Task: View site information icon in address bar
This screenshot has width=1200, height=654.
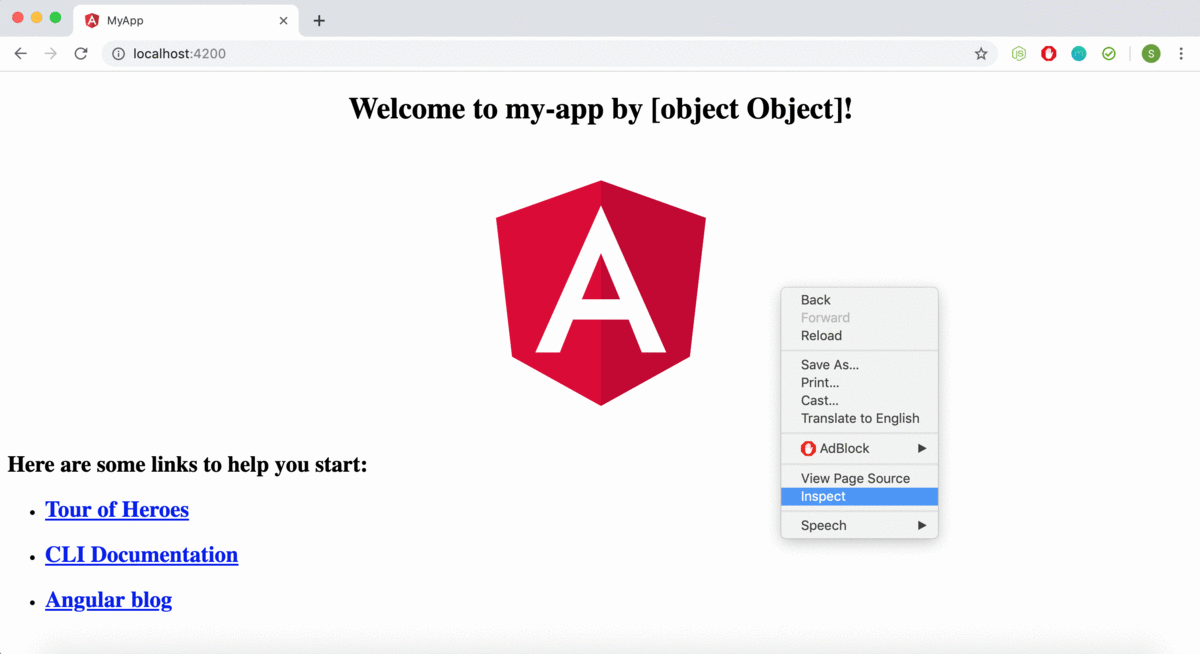Action: click(x=118, y=54)
